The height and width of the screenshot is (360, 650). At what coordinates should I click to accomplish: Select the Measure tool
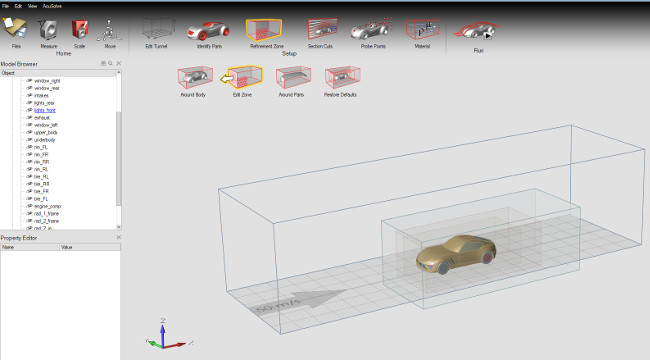pyautogui.click(x=49, y=30)
